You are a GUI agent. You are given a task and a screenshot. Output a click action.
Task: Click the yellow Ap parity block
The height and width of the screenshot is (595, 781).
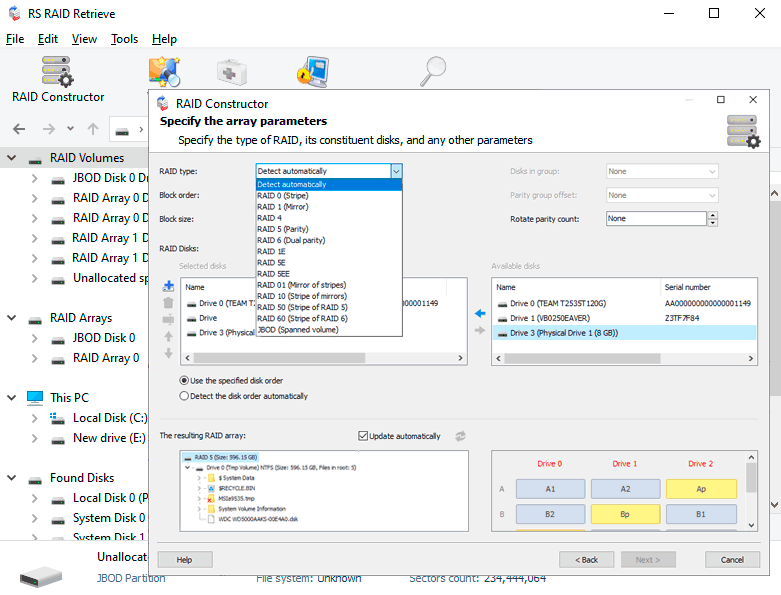click(699, 489)
